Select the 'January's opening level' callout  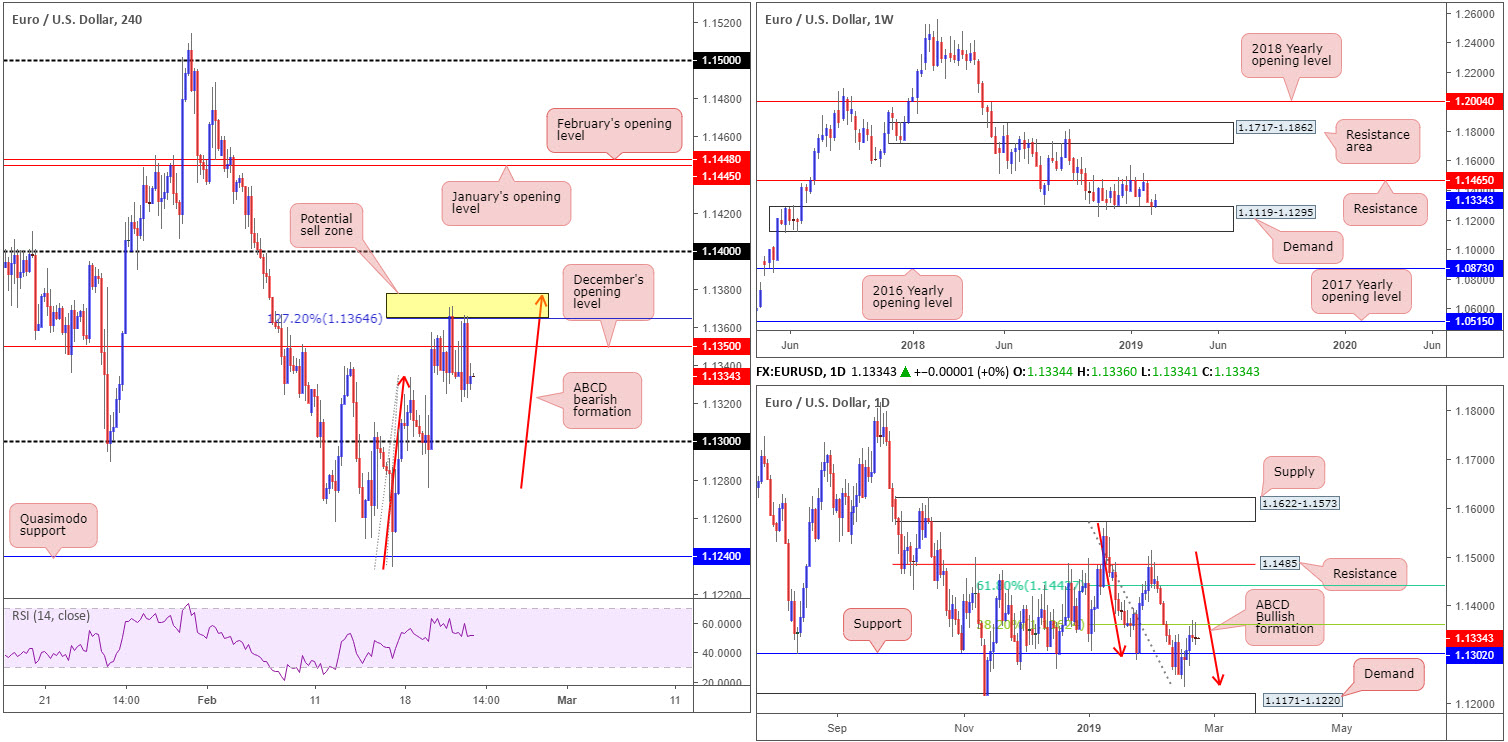click(x=506, y=201)
